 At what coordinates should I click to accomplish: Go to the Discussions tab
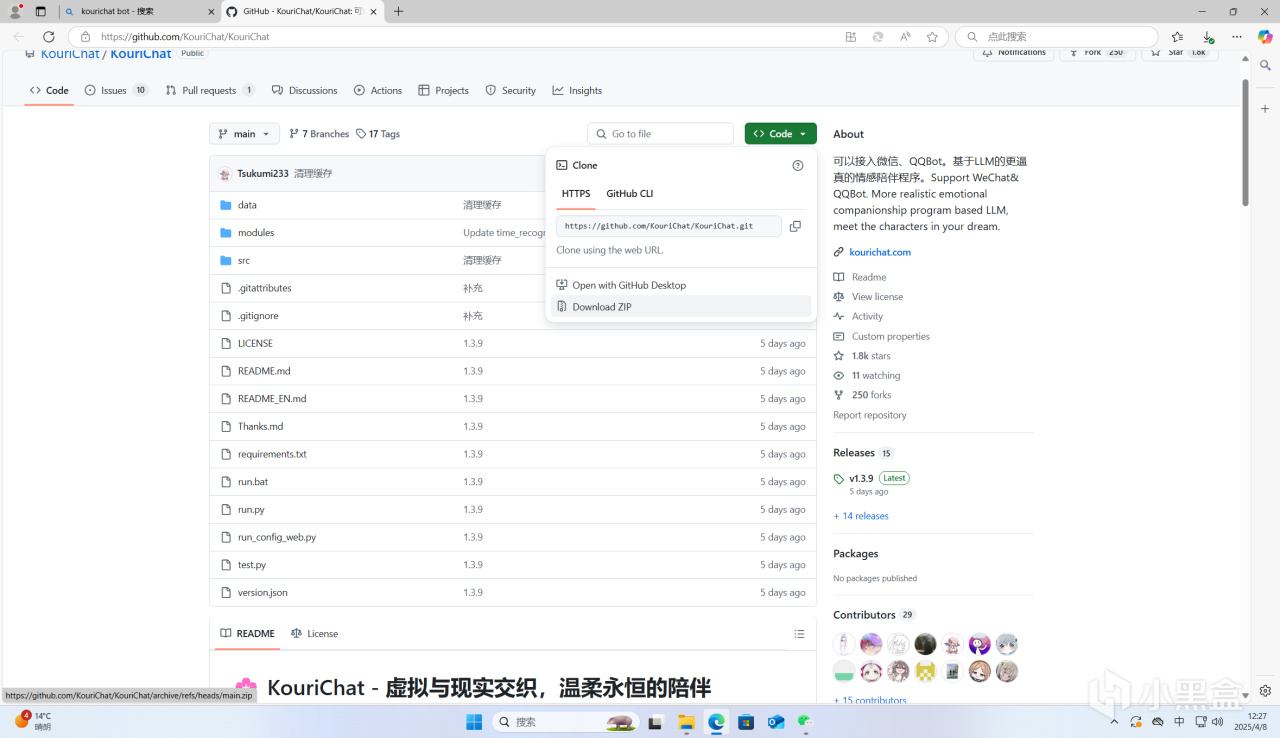(x=305, y=90)
